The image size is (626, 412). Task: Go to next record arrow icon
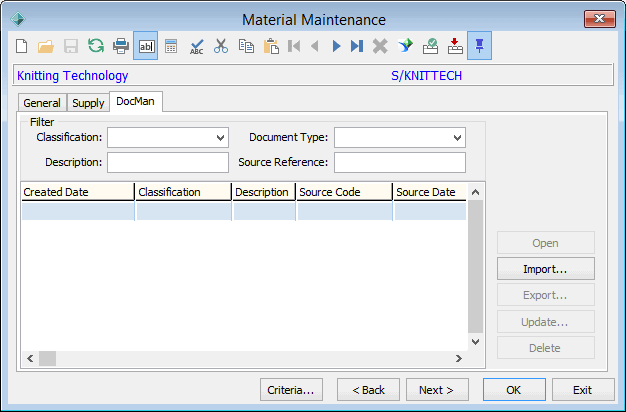pos(337,46)
